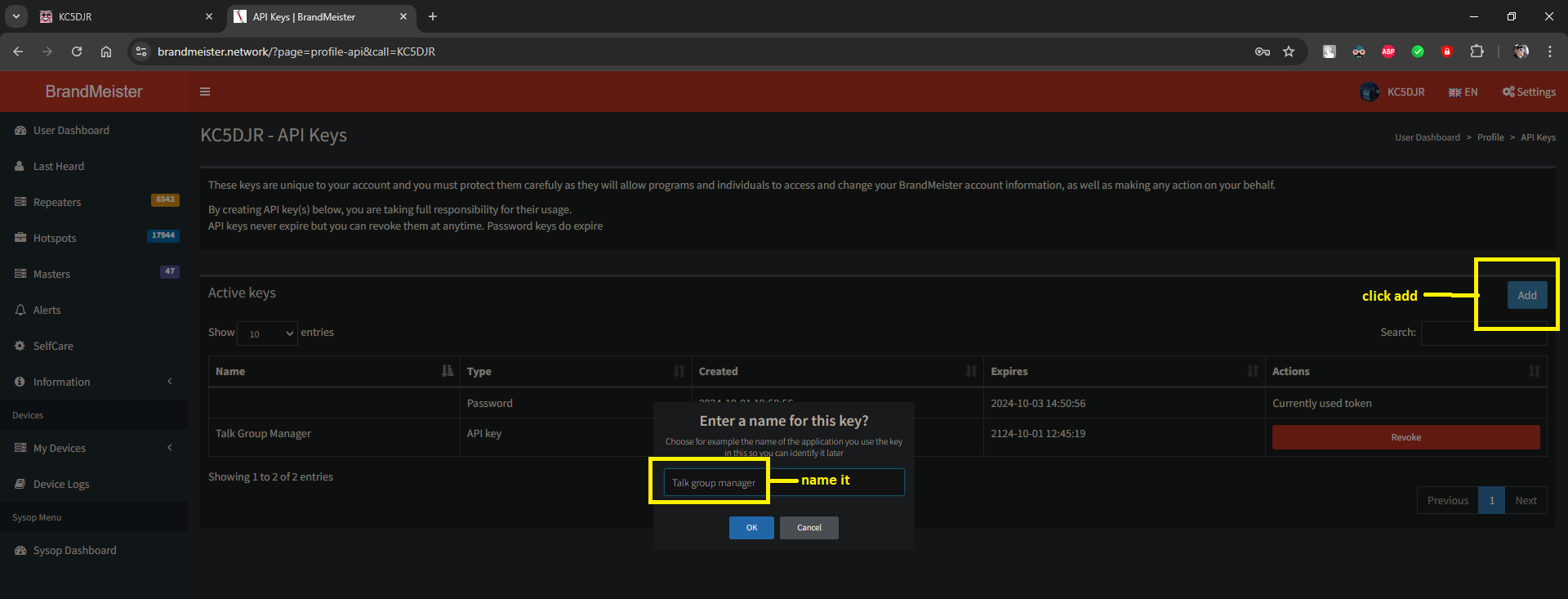Open a new browser tab
Screen dimensions: 1568x599
pyautogui.click(x=433, y=16)
